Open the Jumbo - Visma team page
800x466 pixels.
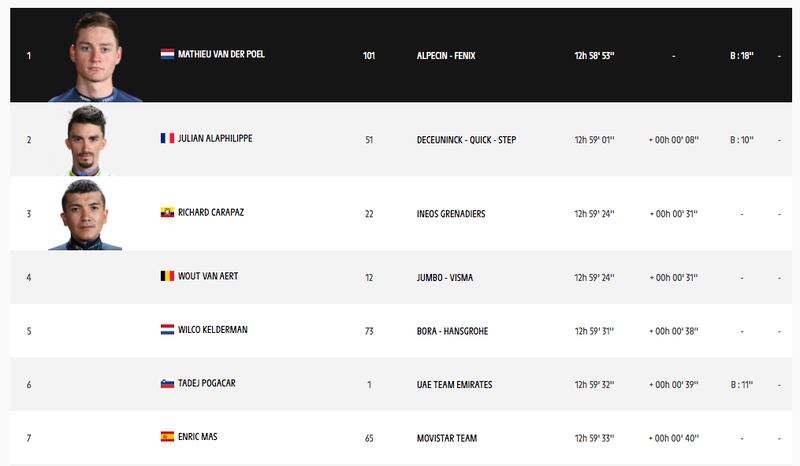point(445,278)
